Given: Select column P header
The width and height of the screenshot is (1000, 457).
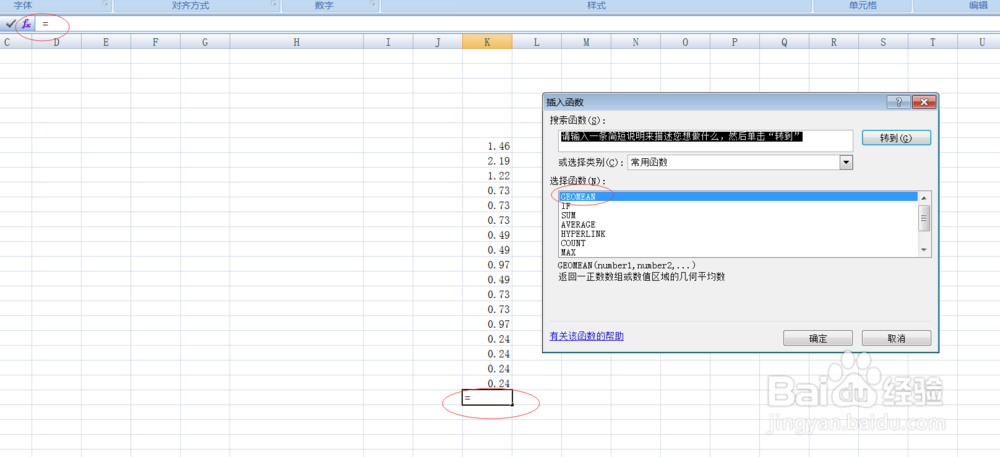Looking at the screenshot, I should click(735, 42).
